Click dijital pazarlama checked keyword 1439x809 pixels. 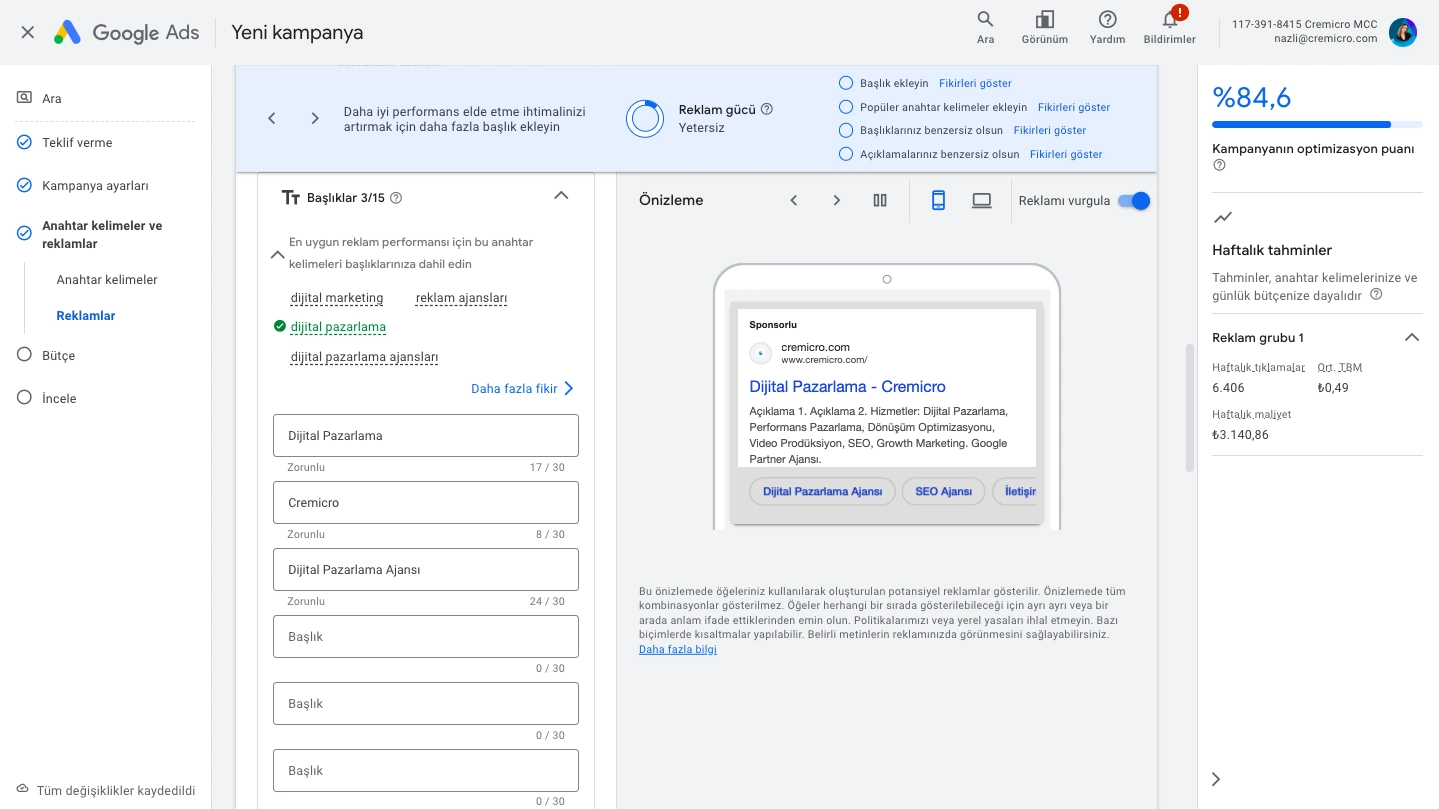click(338, 327)
